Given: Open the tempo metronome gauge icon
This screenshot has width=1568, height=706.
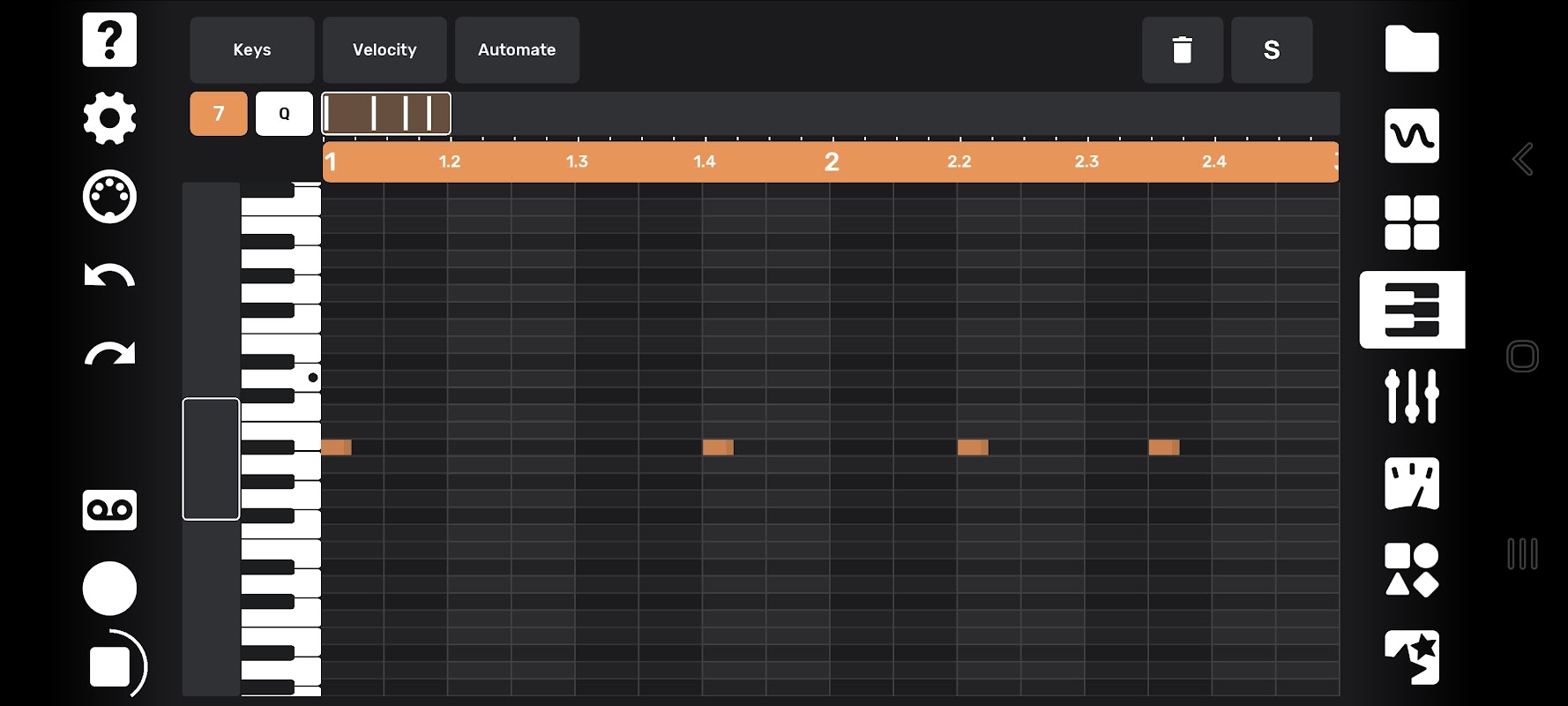Looking at the screenshot, I should (1412, 484).
